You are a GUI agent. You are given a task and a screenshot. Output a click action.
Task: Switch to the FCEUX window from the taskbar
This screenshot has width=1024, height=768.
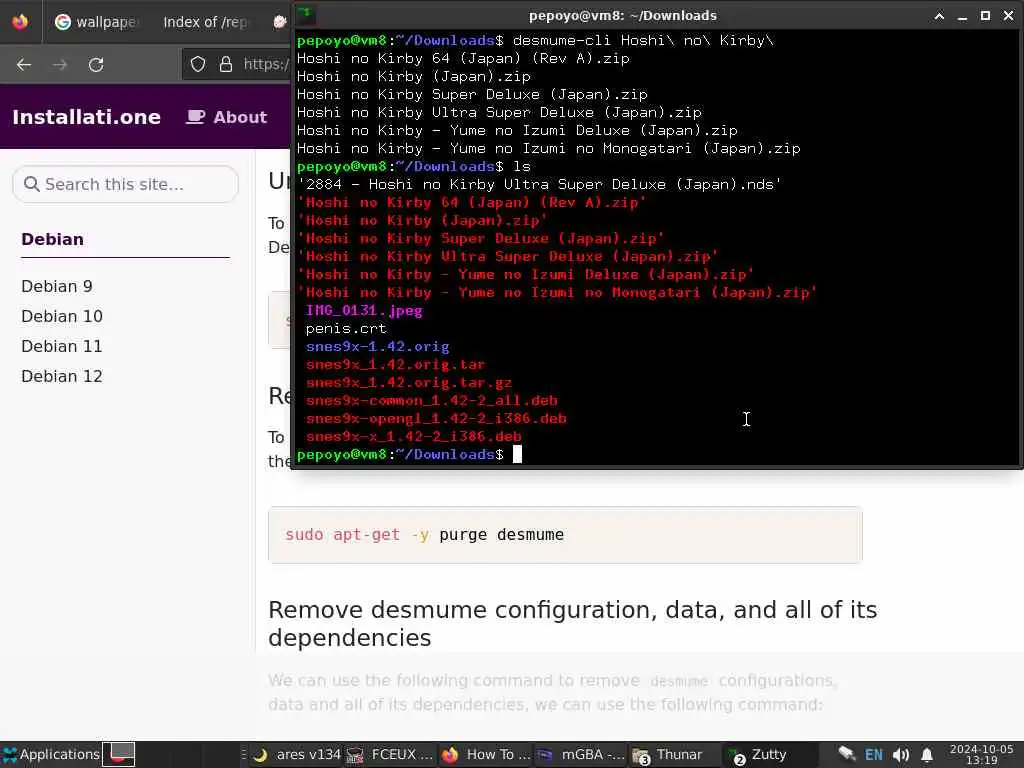pos(390,755)
